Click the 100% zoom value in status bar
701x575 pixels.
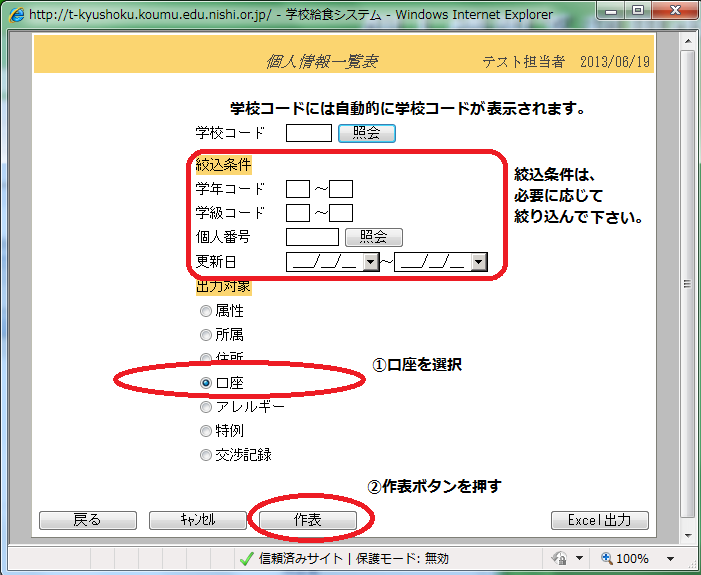632,558
